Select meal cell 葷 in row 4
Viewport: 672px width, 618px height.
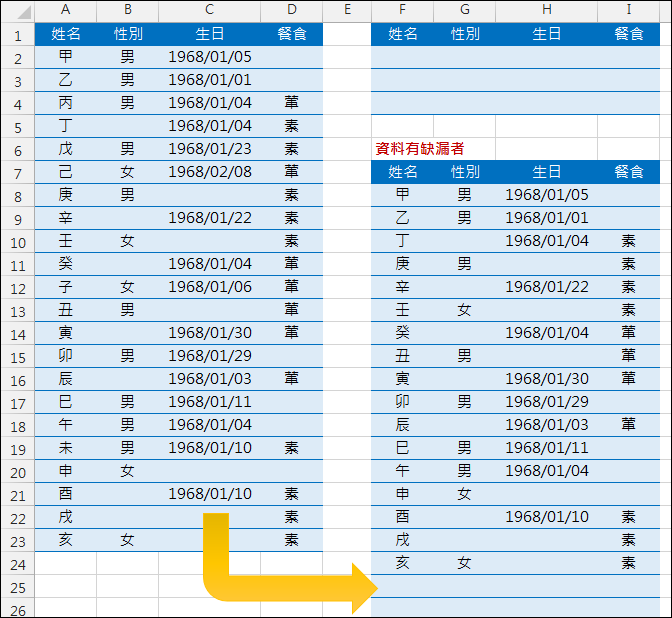[x=291, y=103]
